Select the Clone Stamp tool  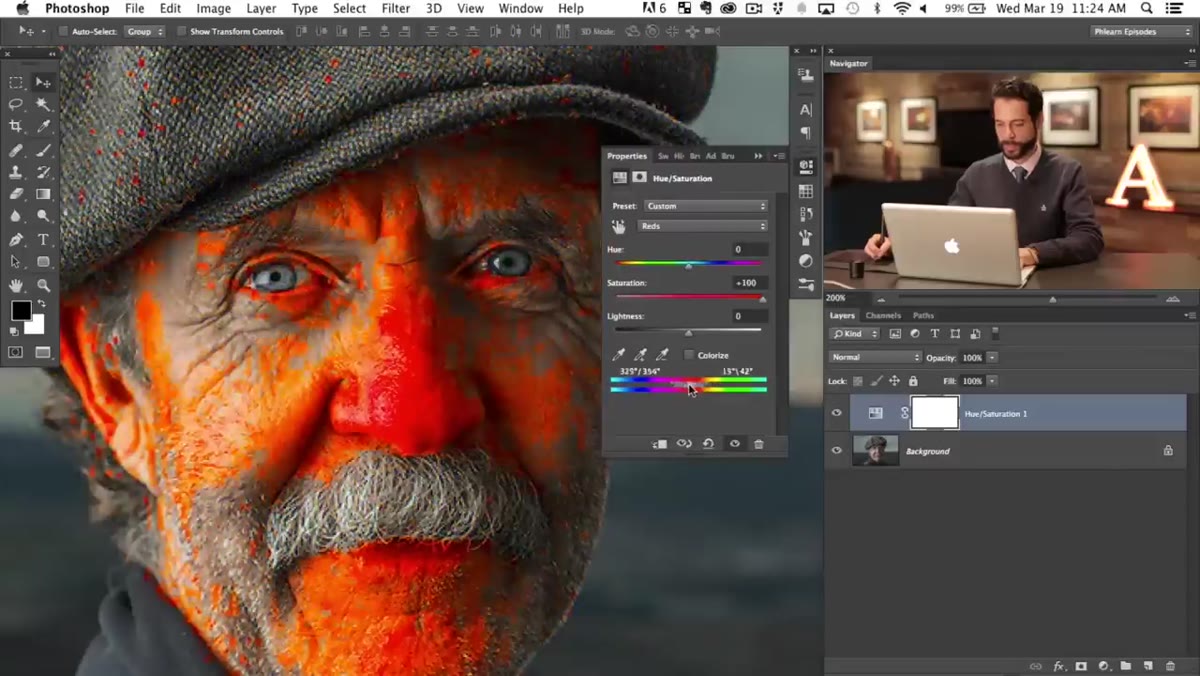[x=16, y=173]
